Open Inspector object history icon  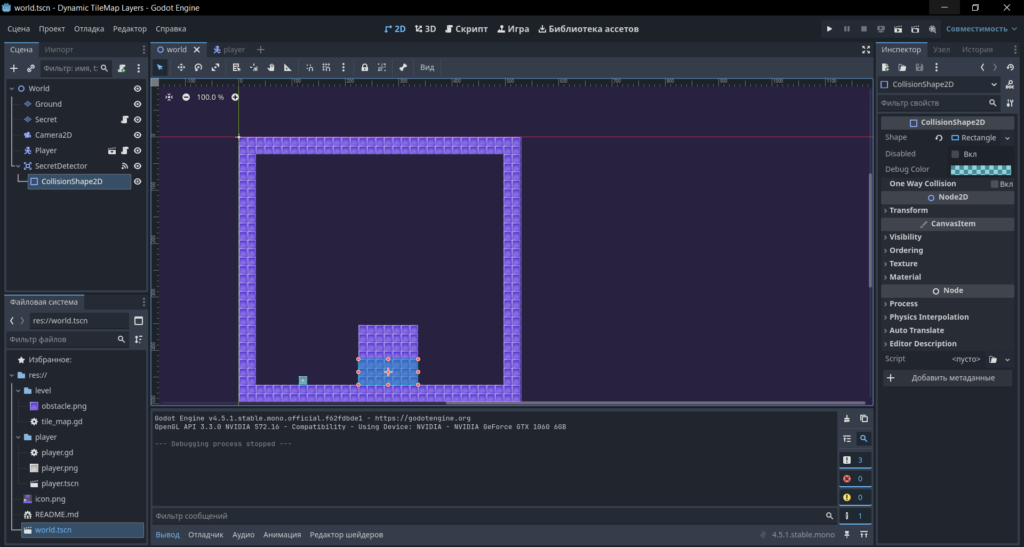click(1010, 67)
